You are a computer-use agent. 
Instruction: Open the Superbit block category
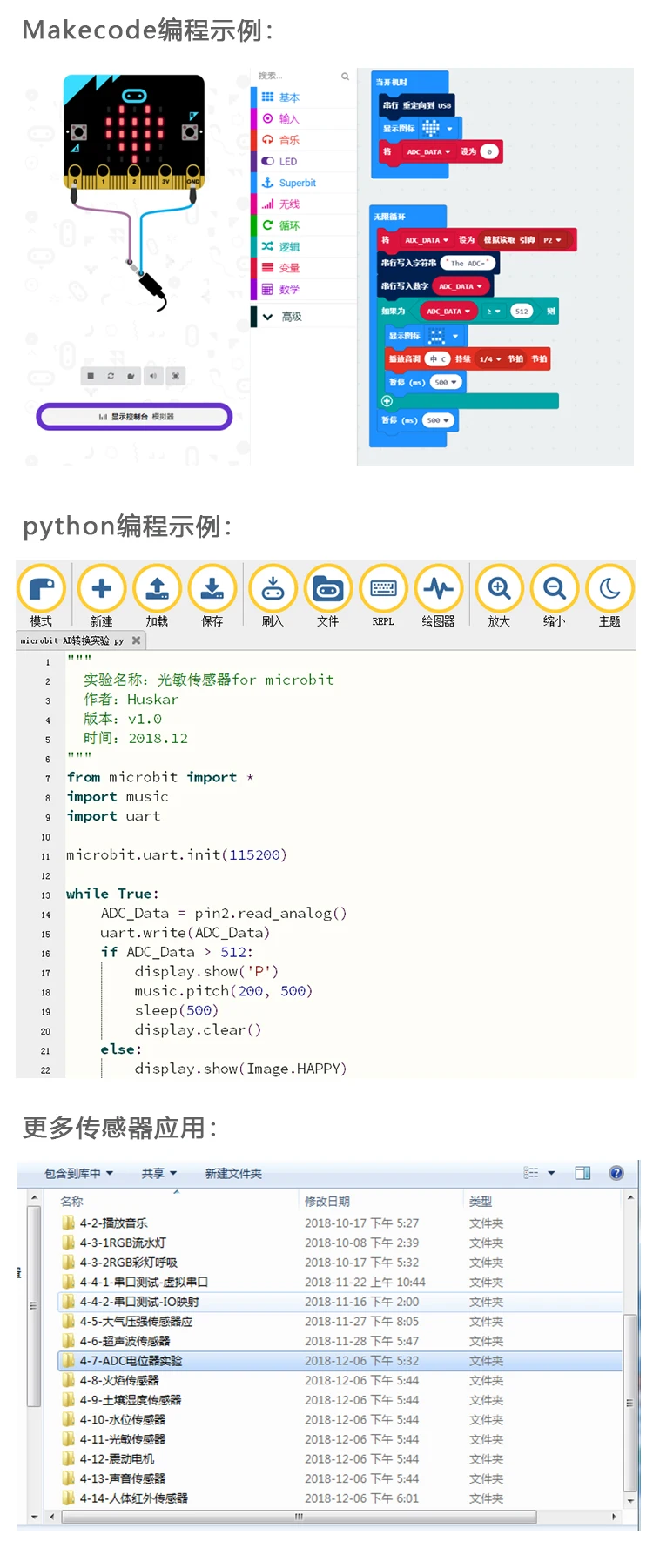(x=305, y=183)
